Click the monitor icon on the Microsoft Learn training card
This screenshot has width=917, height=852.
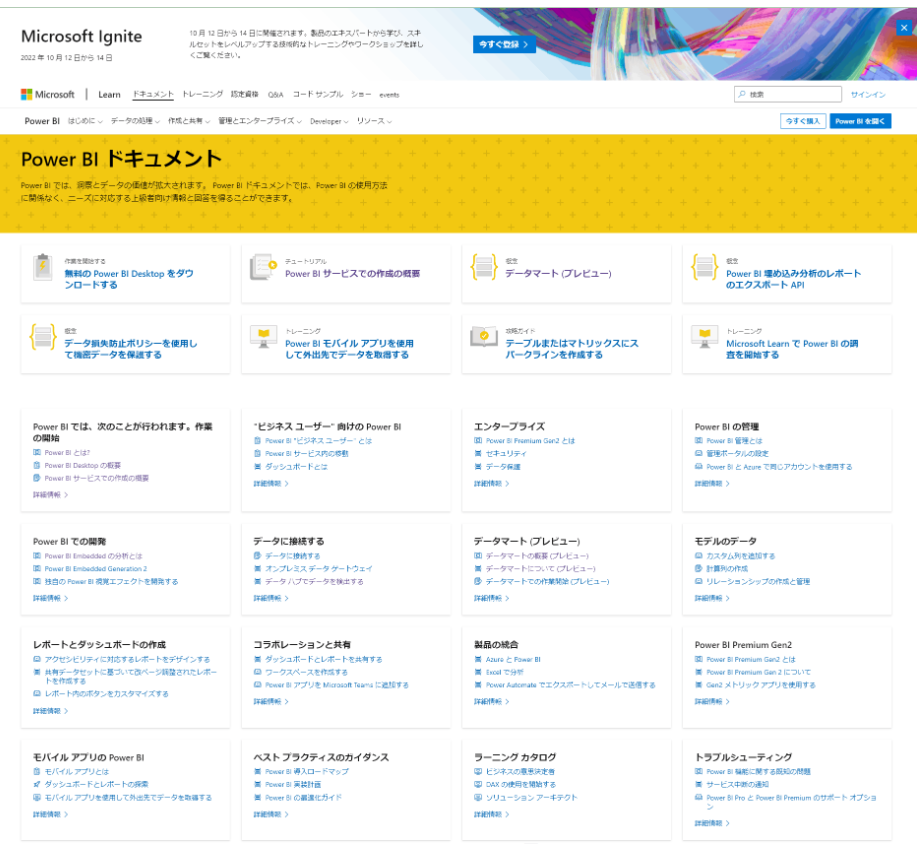coord(704,336)
